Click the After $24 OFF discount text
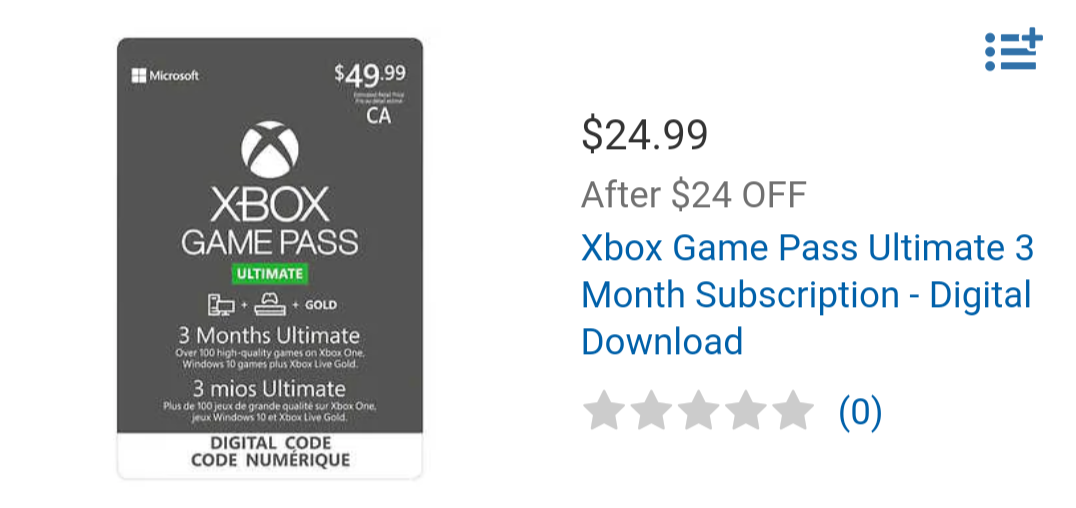 pos(694,195)
